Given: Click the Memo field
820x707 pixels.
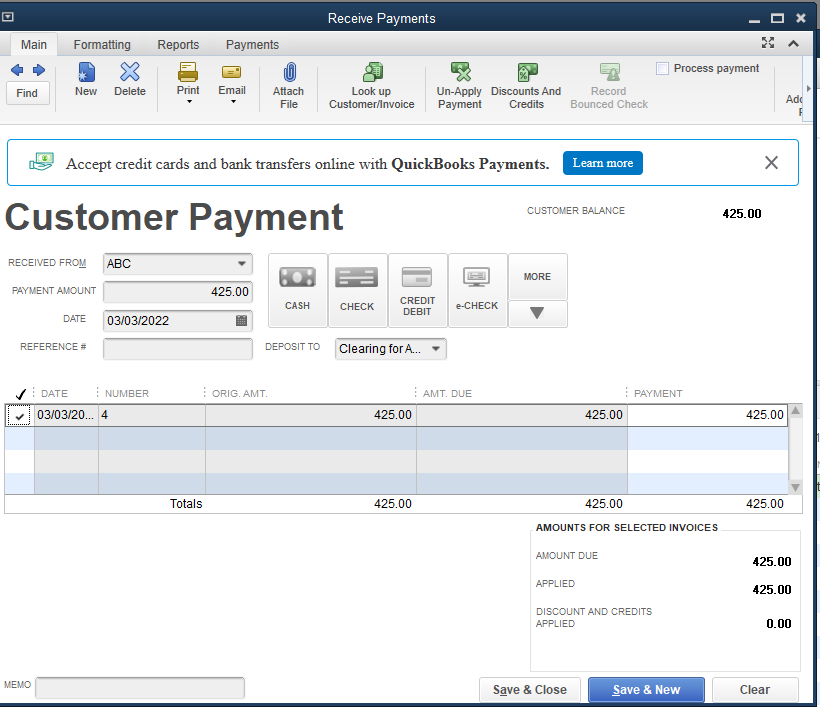Looking at the screenshot, I should click(140, 688).
